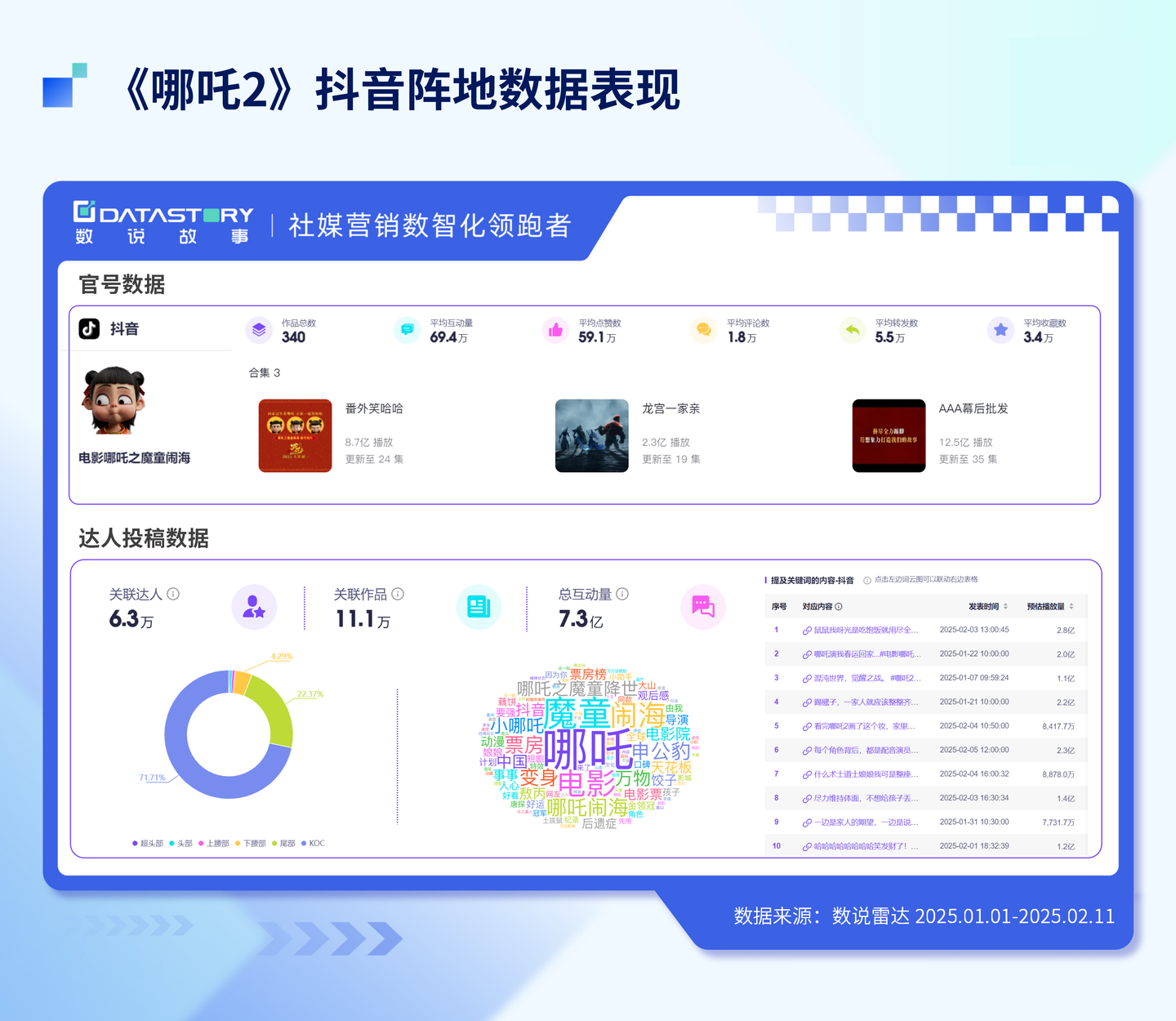
Task: Click the 电影哪吒之魔童闹海 avatar
Action: tap(114, 399)
